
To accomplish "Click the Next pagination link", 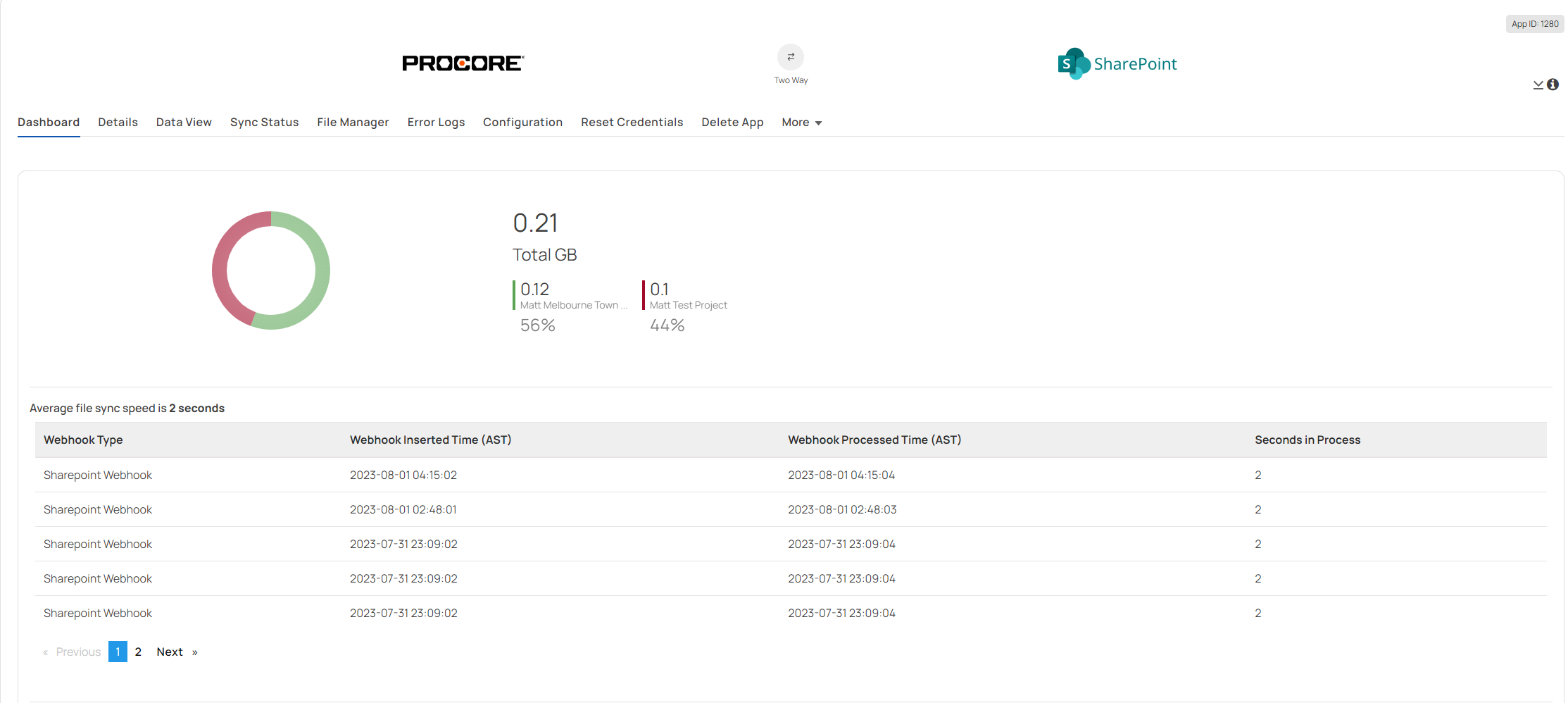I will (x=177, y=652).
